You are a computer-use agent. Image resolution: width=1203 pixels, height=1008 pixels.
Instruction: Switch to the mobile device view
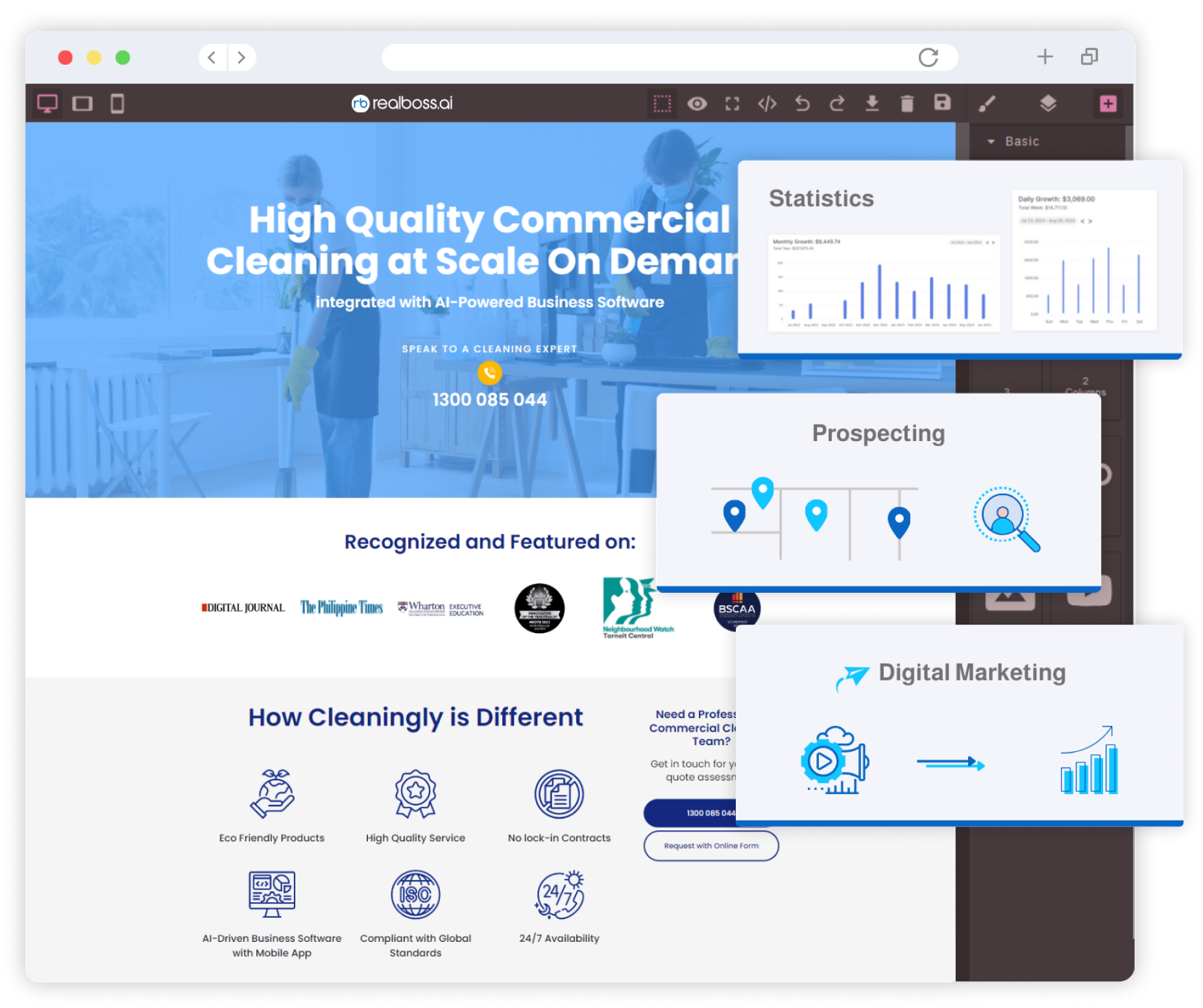point(117,104)
